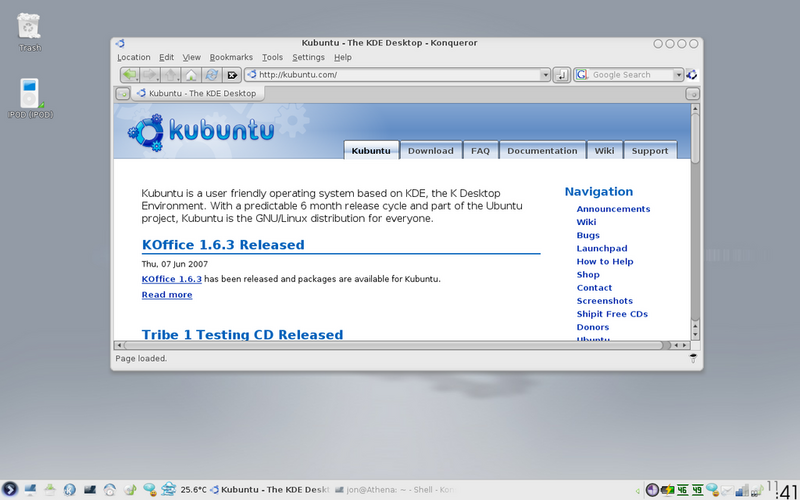800x500 pixels.
Task: Open the Support site tab
Action: click(650, 151)
